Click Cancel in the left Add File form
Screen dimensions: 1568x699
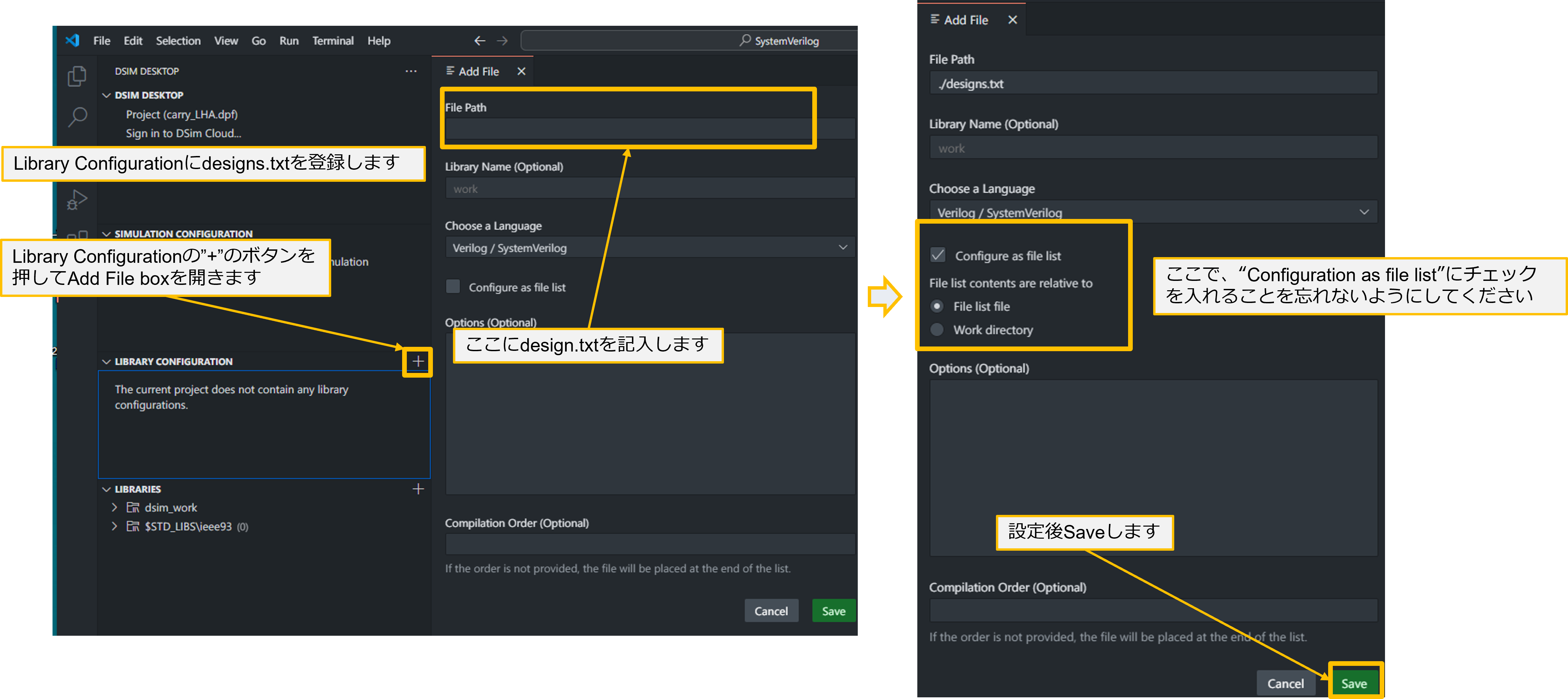tap(770, 611)
